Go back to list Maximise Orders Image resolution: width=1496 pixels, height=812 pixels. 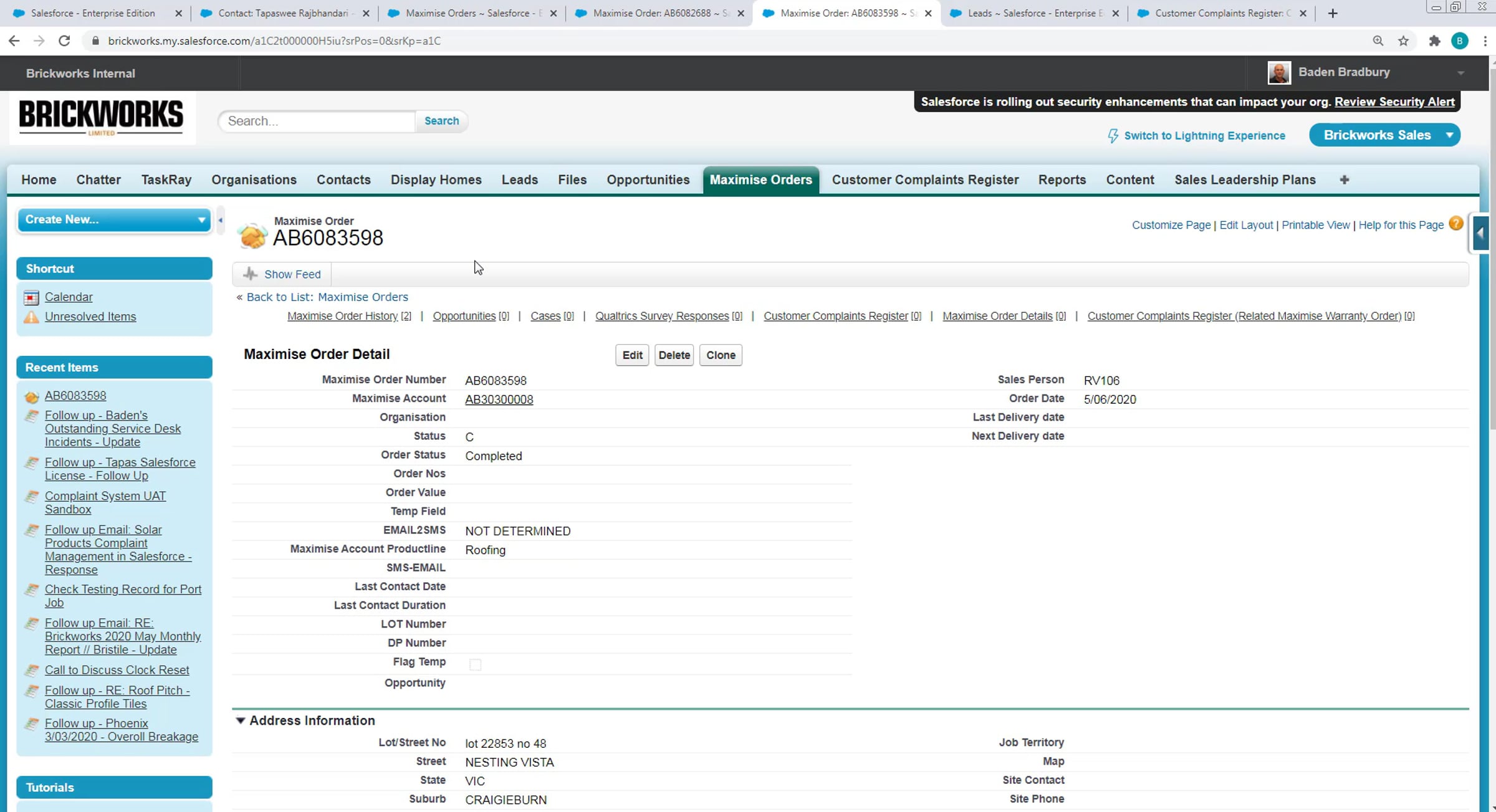[327, 297]
